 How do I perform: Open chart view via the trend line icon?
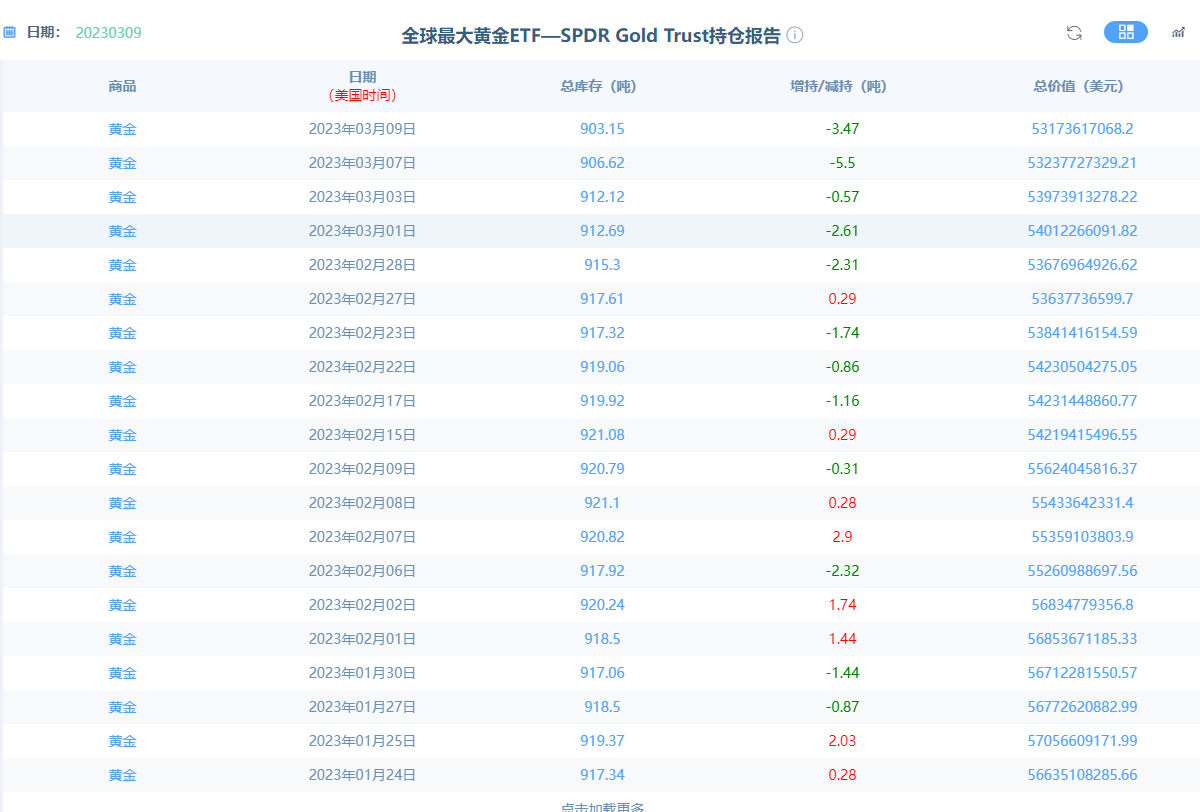1177,33
